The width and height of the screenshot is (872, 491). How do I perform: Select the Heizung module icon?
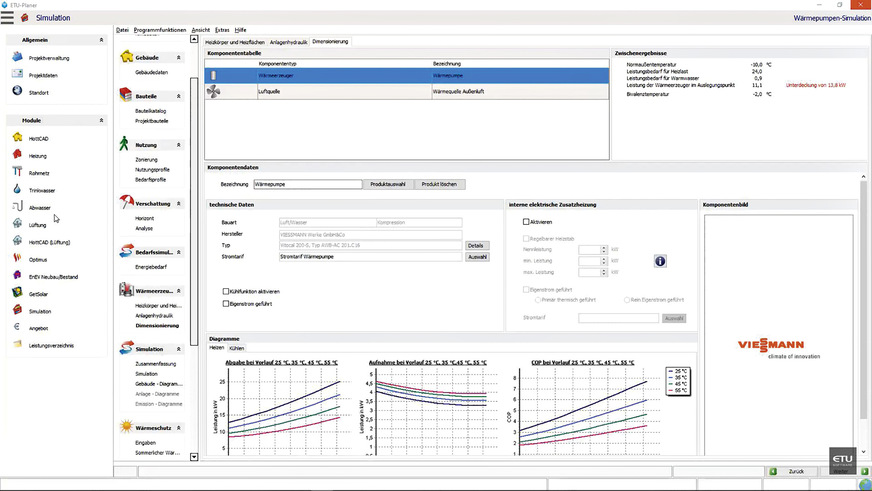[17, 155]
